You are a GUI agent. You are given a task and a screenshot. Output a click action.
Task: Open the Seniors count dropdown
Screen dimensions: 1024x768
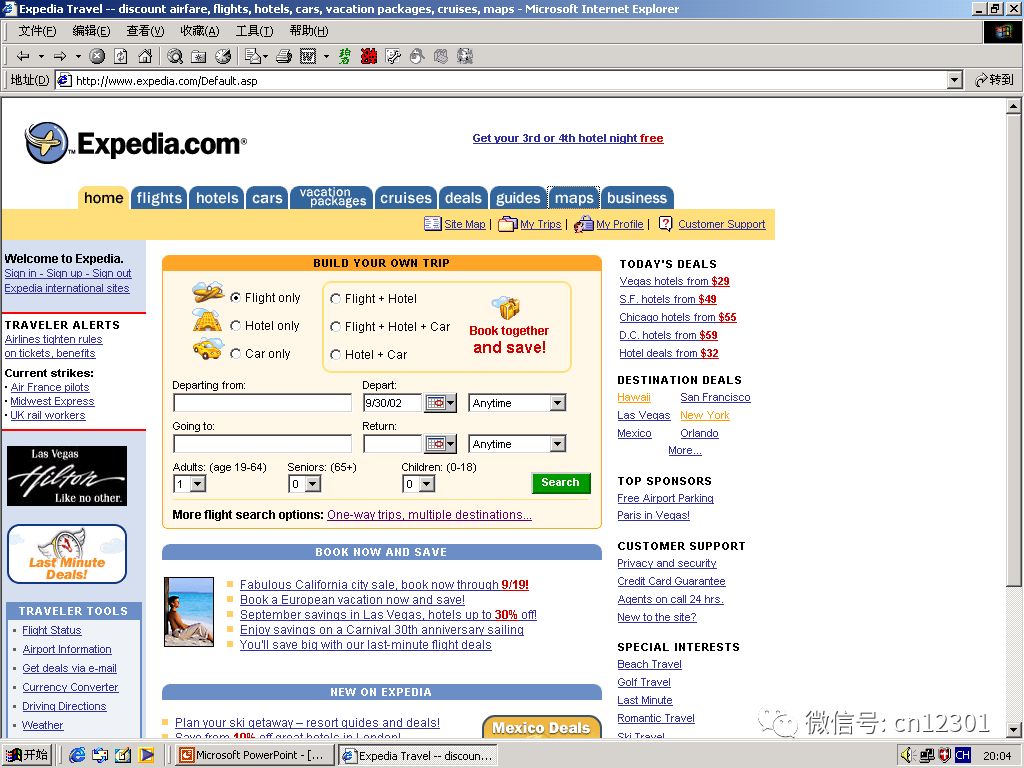(304, 484)
